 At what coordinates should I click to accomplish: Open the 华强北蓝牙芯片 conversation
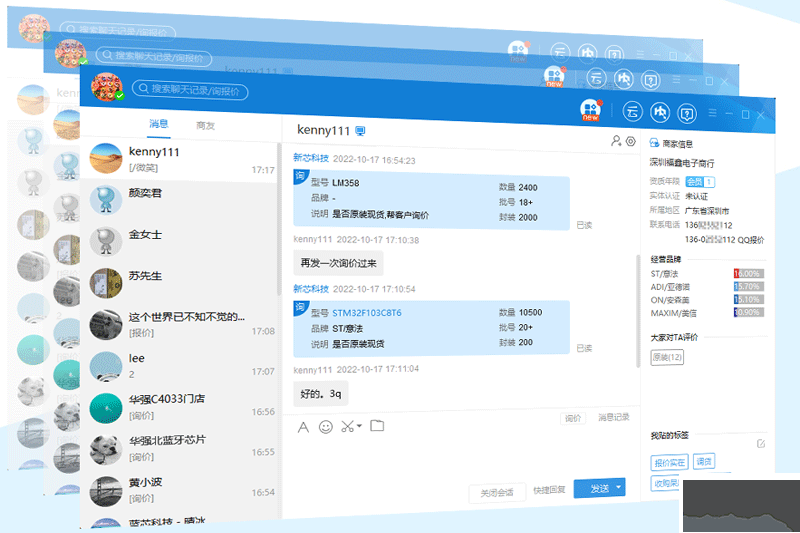pyautogui.click(x=181, y=448)
